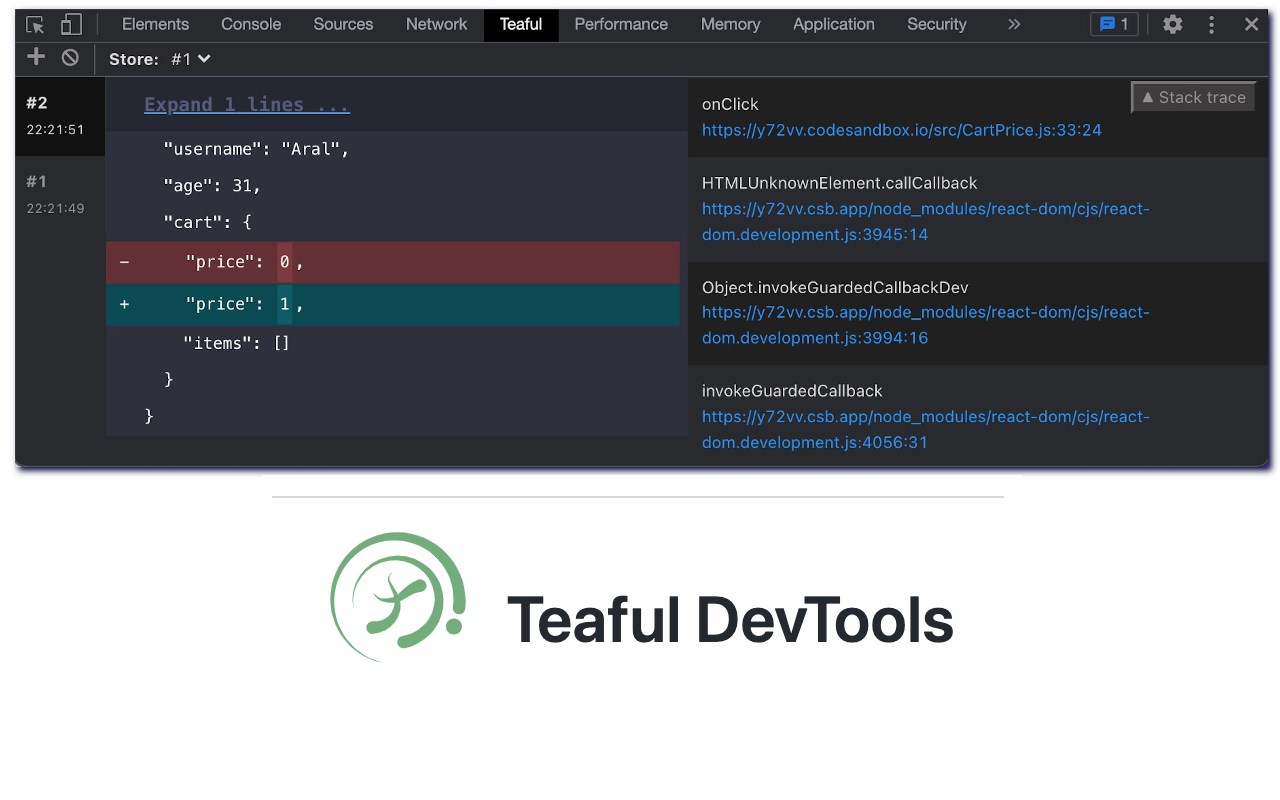Open the Store #1 dropdown
This screenshot has width=1280, height=800.
coord(190,59)
